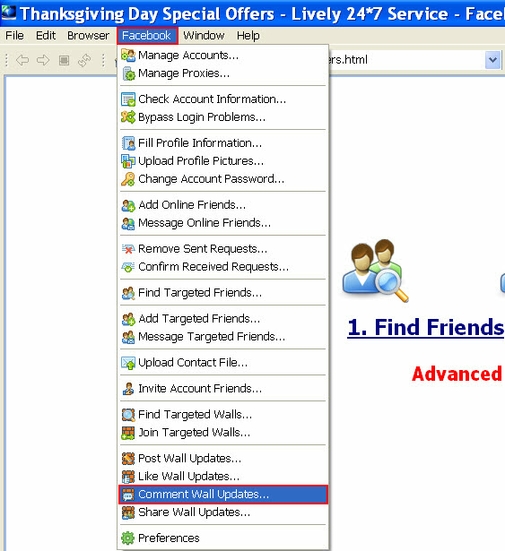Viewport: 505px width, 551px height.
Task: Choose Add Targeted Friends... entry
Action: 223,319
